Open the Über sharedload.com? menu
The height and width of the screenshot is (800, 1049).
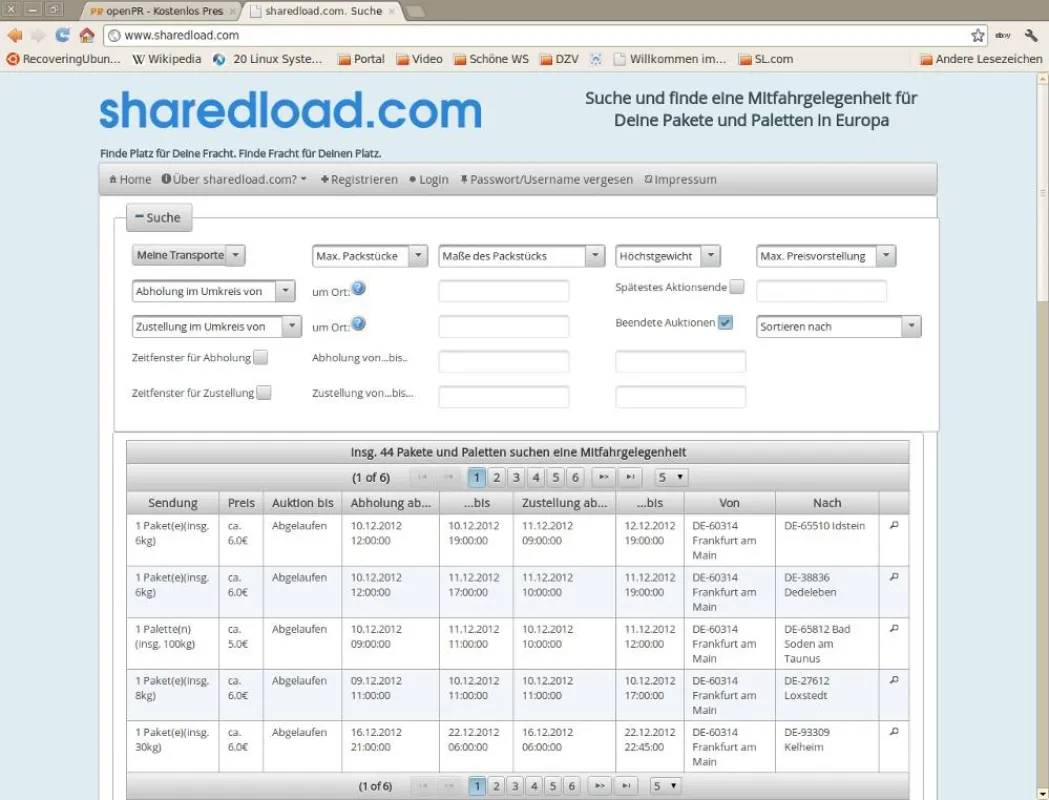[234, 179]
